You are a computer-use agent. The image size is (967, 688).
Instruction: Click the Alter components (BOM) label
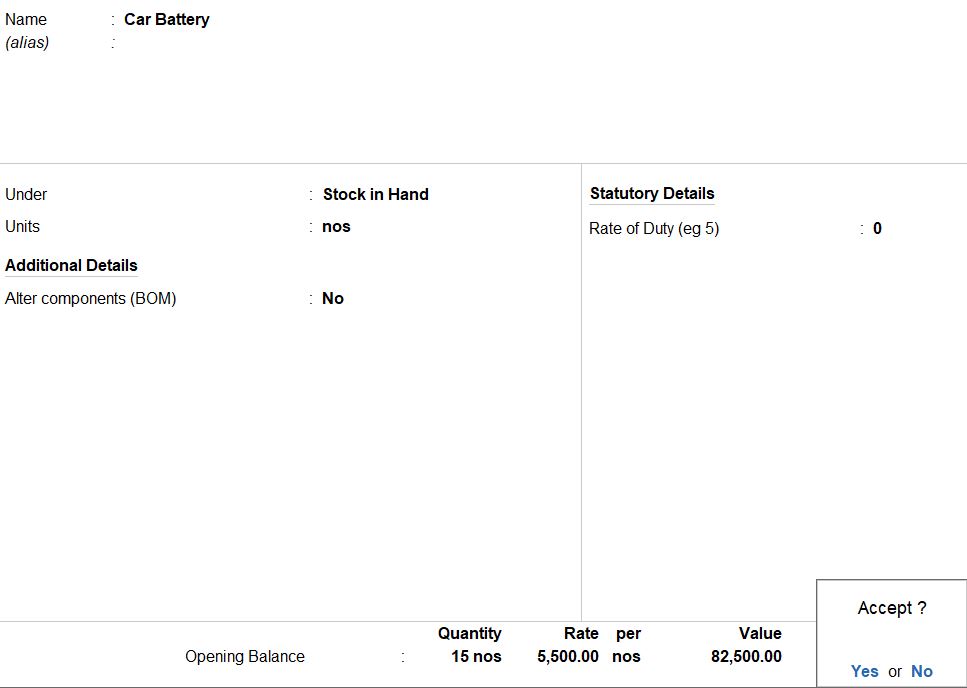coord(91,299)
